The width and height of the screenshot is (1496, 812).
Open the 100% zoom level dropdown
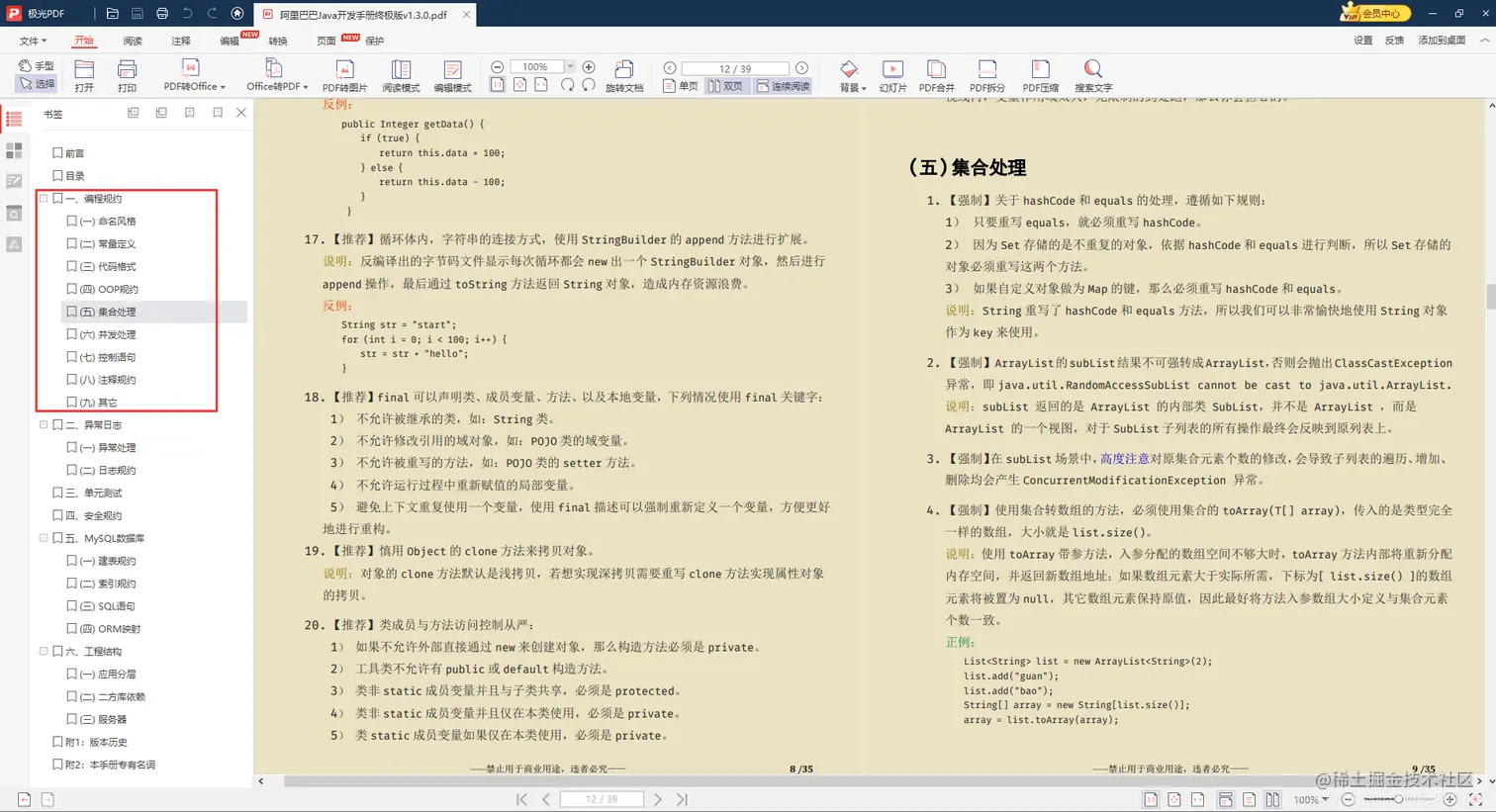pyautogui.click(x=570, y=67)
